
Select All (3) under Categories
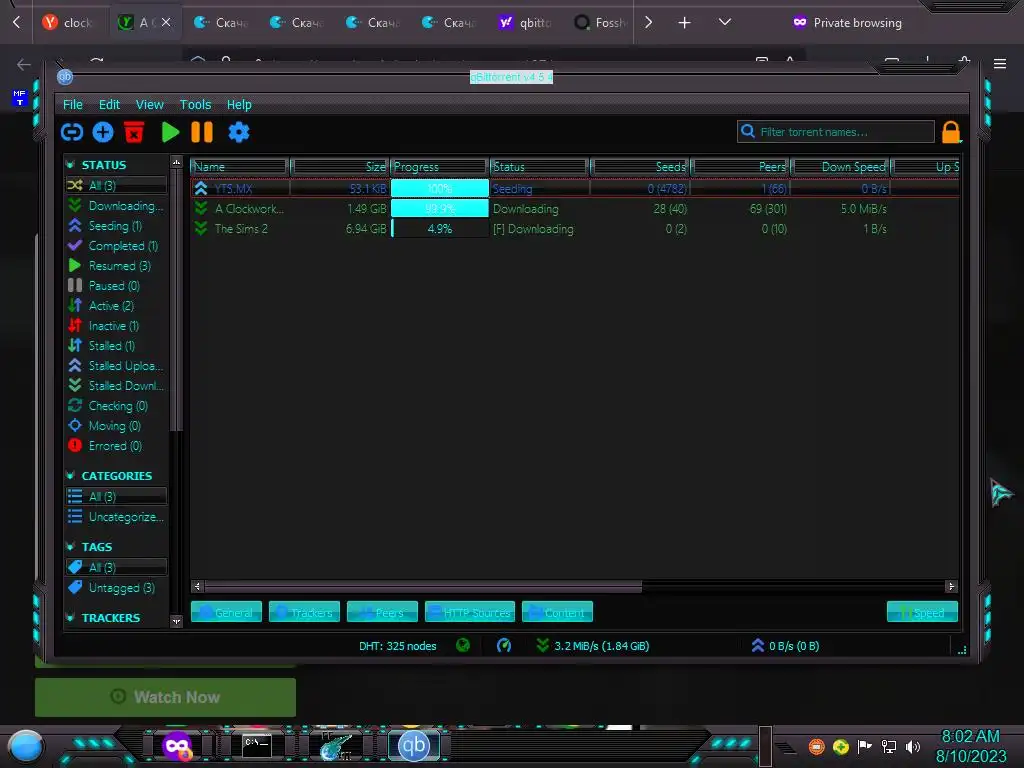(x=116, y=496)
